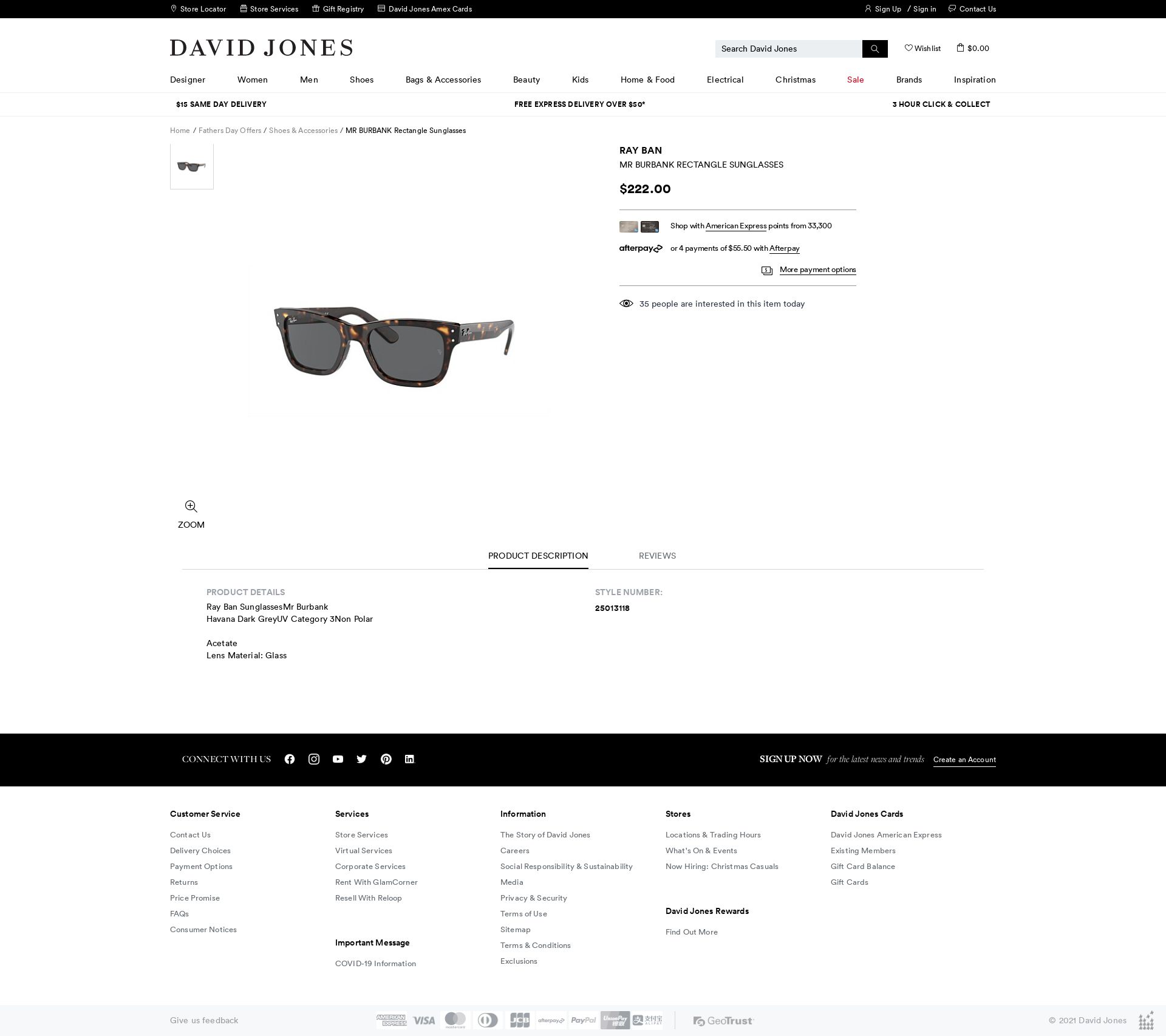This screenshot has width=1166, height=1036.
Task: Open the Bags & Accessories menu
Action: (x=443, y=80)
